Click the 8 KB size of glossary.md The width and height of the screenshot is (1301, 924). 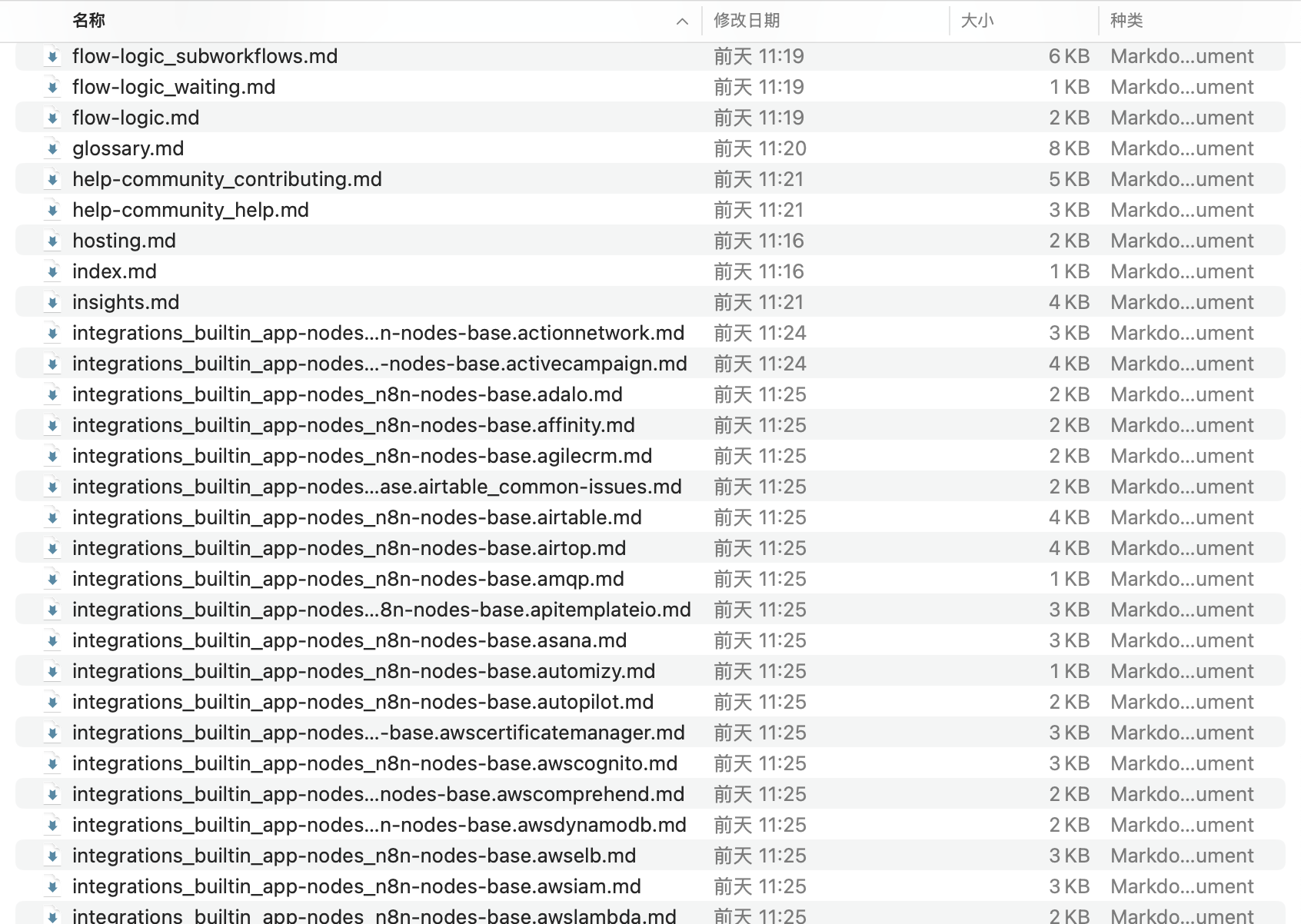point(1069,148)
